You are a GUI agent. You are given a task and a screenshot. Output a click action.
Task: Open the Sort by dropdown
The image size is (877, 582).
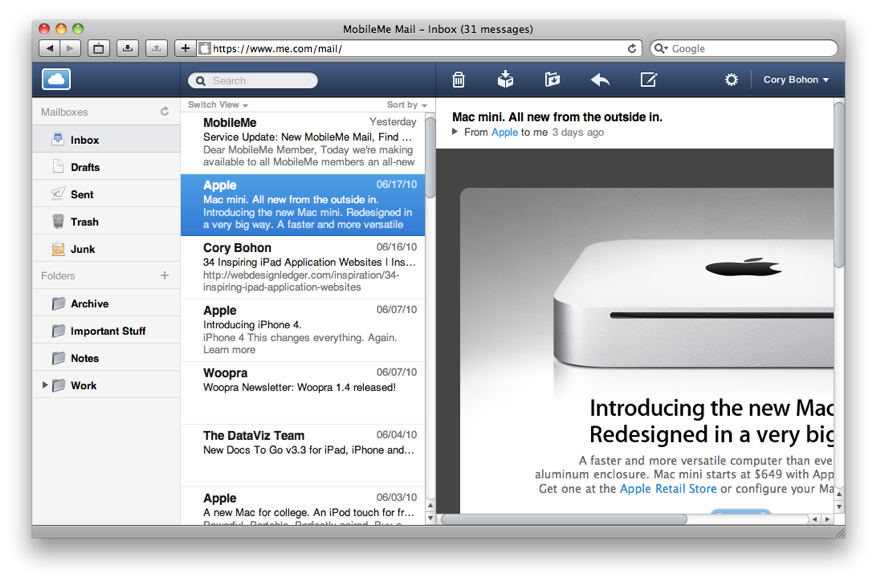pos(407,105)
